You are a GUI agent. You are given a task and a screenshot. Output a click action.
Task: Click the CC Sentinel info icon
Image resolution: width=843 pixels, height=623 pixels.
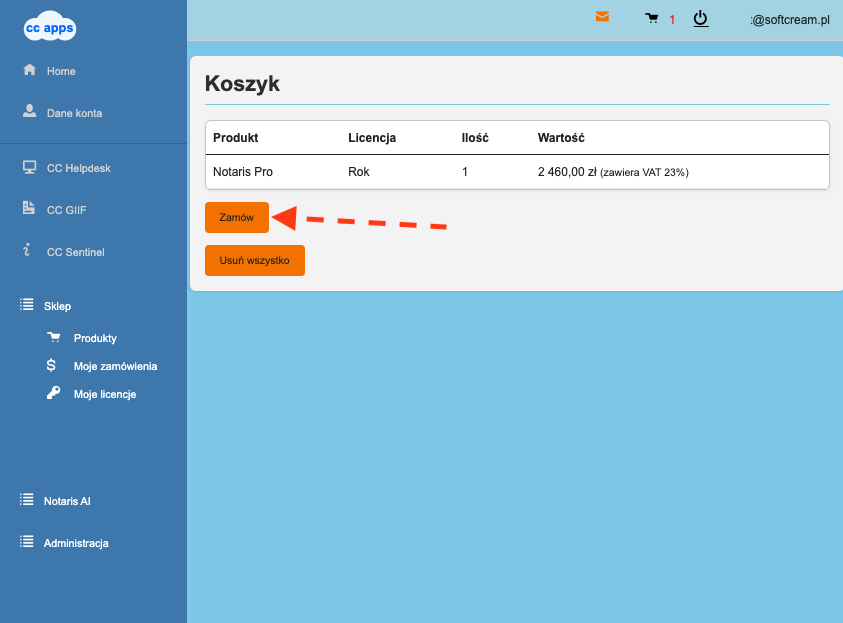(27, 251)
